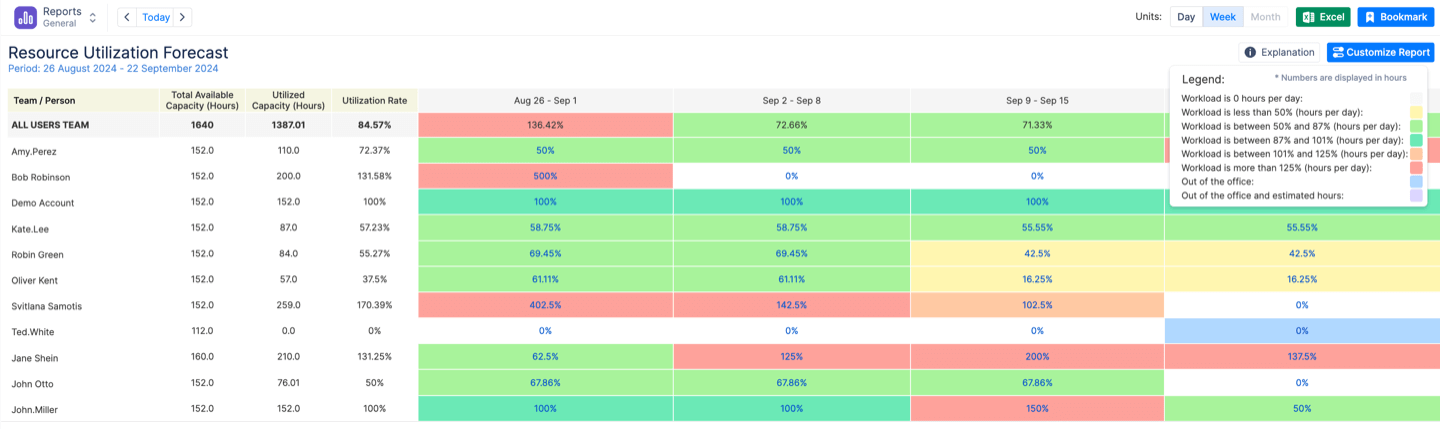Image resolution: width=1440 pixels, height=429 pixels.
Task: Click the blue Out of the office swatch
Action: [1415, 182]
